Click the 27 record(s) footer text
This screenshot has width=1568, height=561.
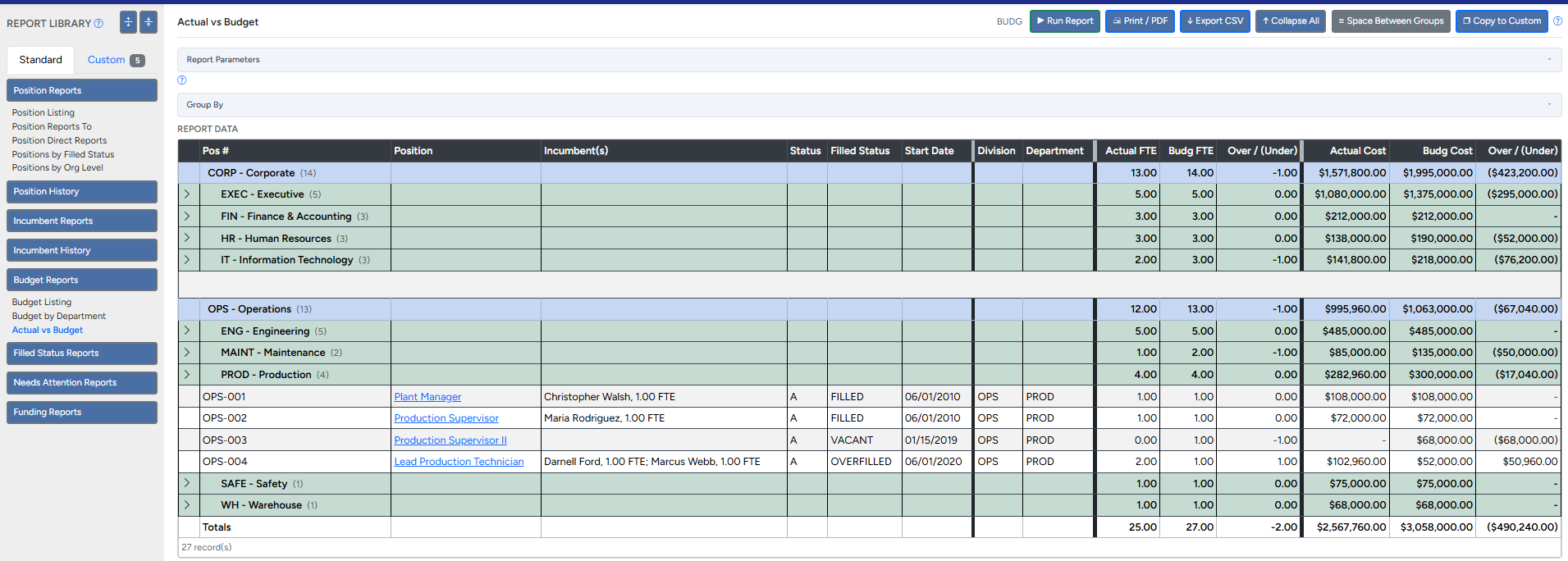point(207,547)
